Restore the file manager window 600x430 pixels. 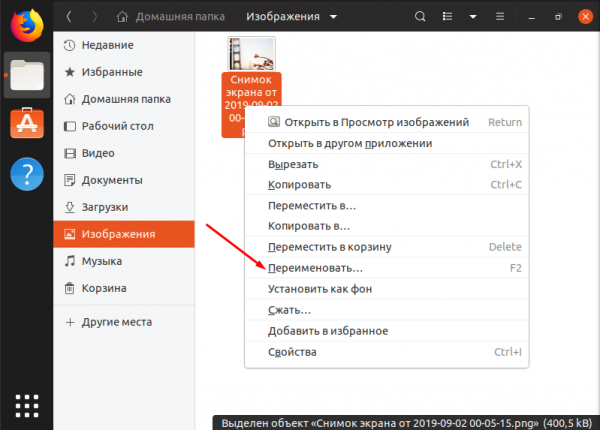click(x=558, y=17)
